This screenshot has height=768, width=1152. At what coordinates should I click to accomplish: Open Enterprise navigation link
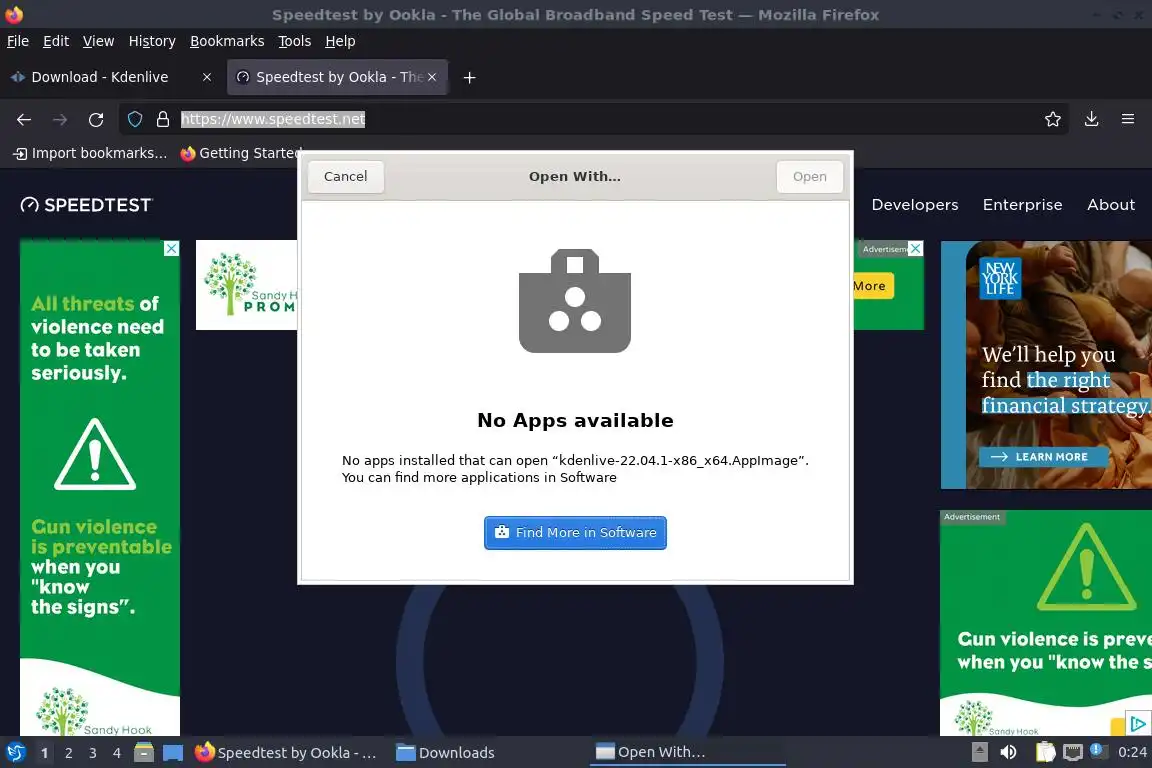1022,205
